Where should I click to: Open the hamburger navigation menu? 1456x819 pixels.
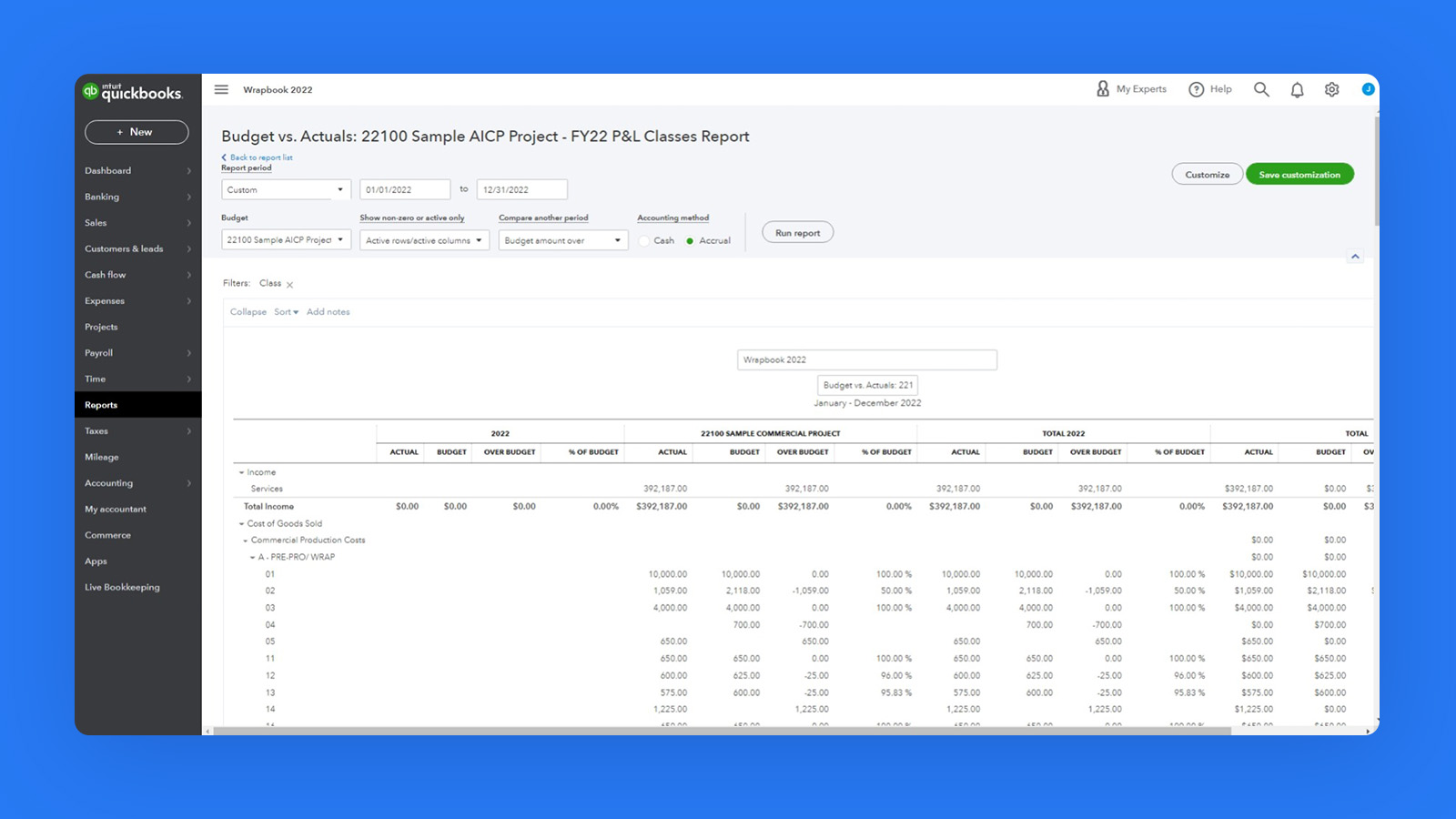221,89
